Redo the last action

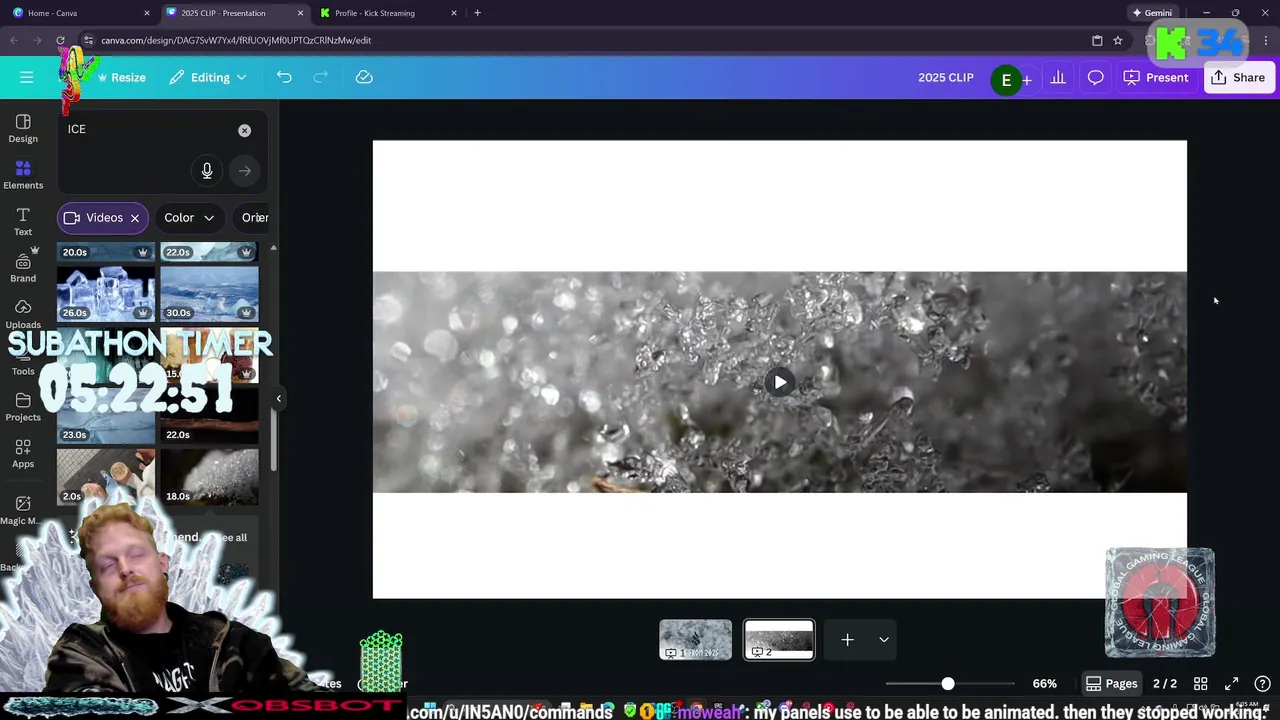[x=321, y=77]
